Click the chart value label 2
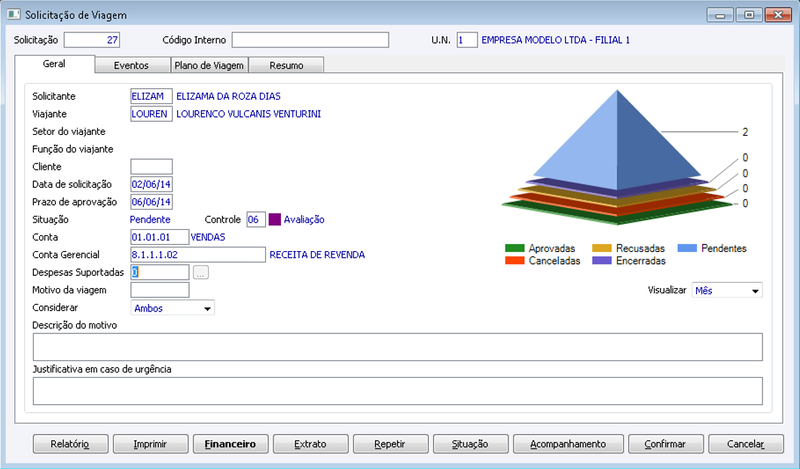The image size is (800, 469). (x=745, y=132)
